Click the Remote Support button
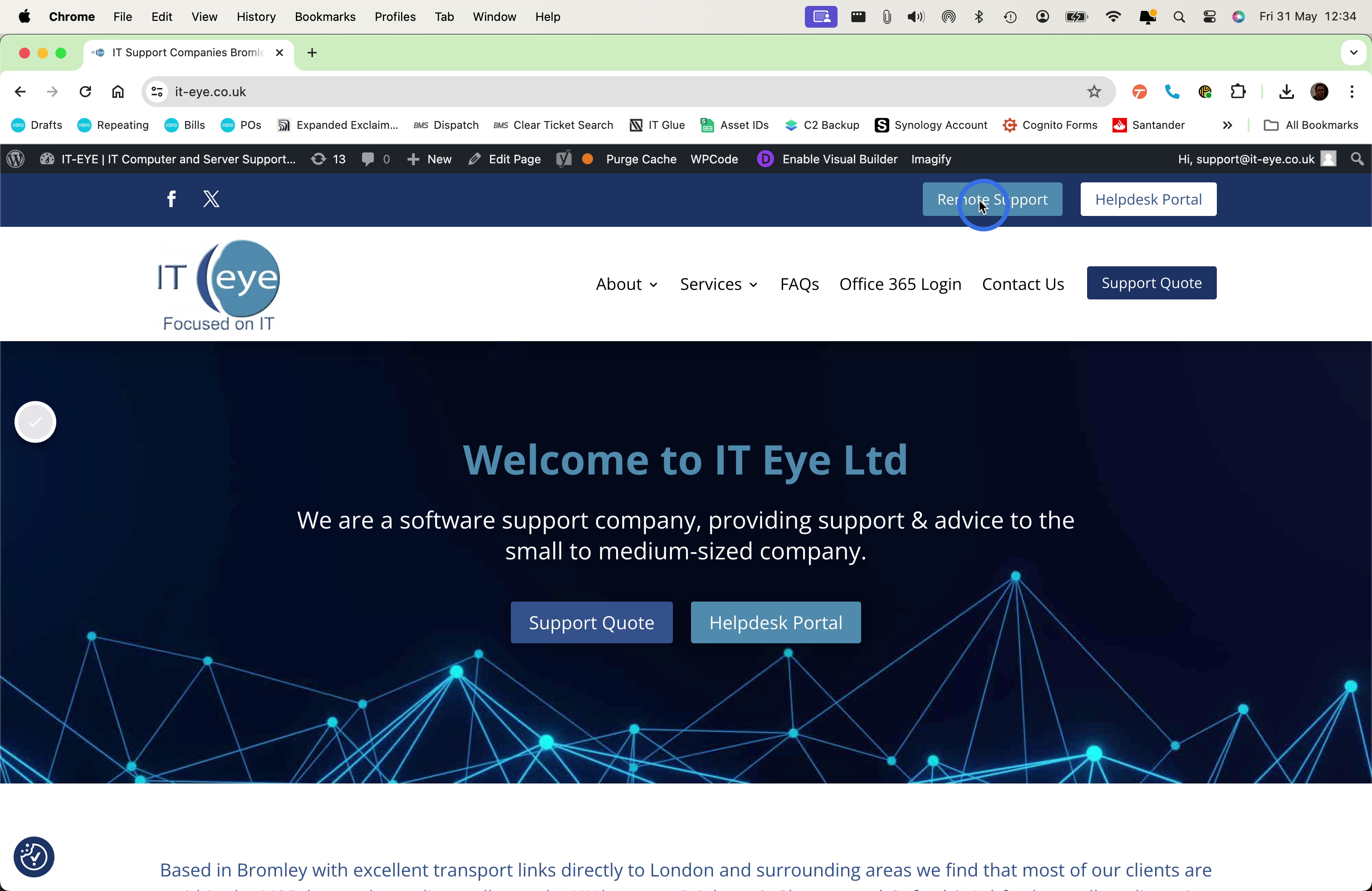 click(x=992, y=200)
